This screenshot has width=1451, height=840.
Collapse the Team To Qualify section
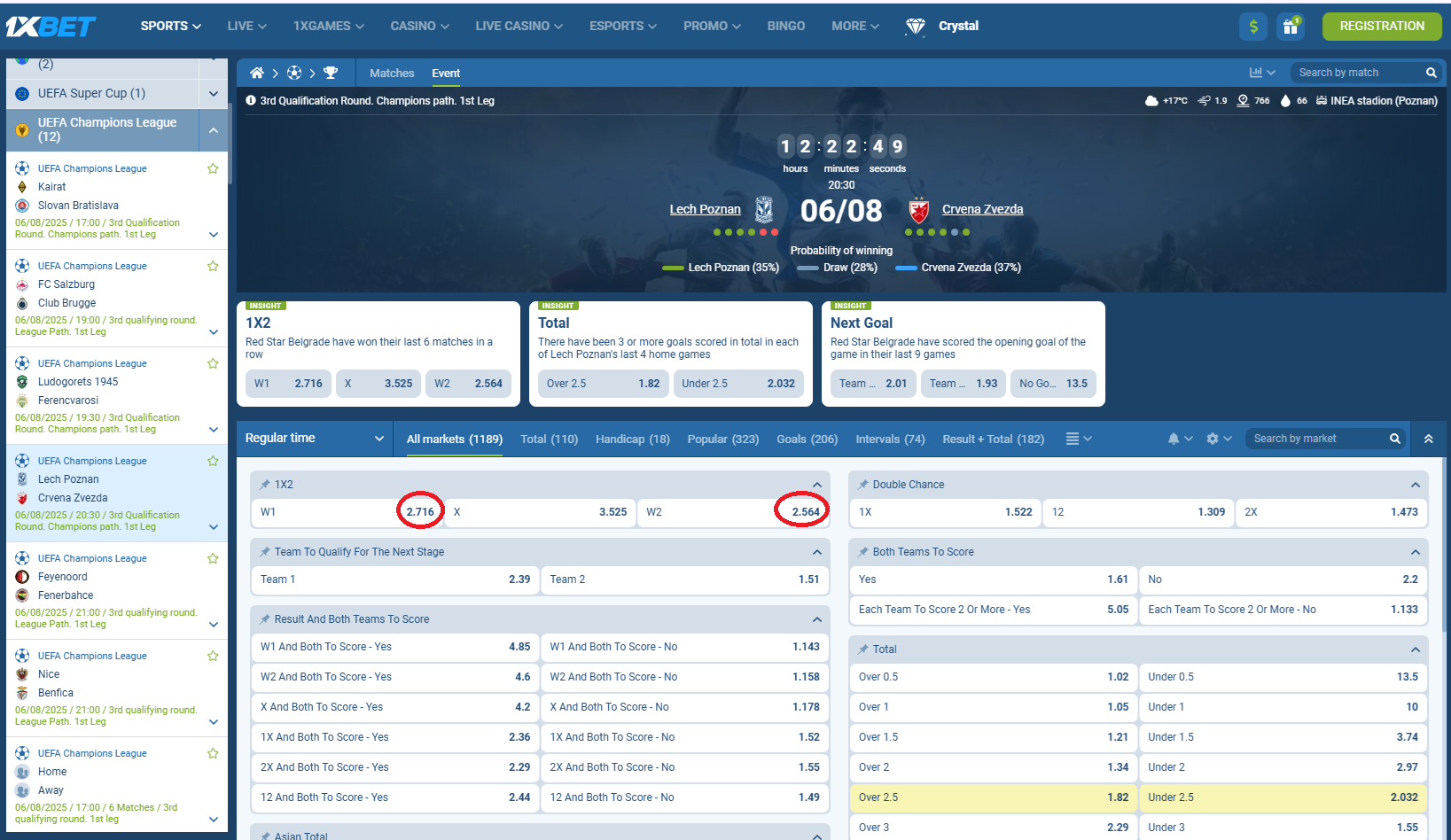[x=817, y=552]
